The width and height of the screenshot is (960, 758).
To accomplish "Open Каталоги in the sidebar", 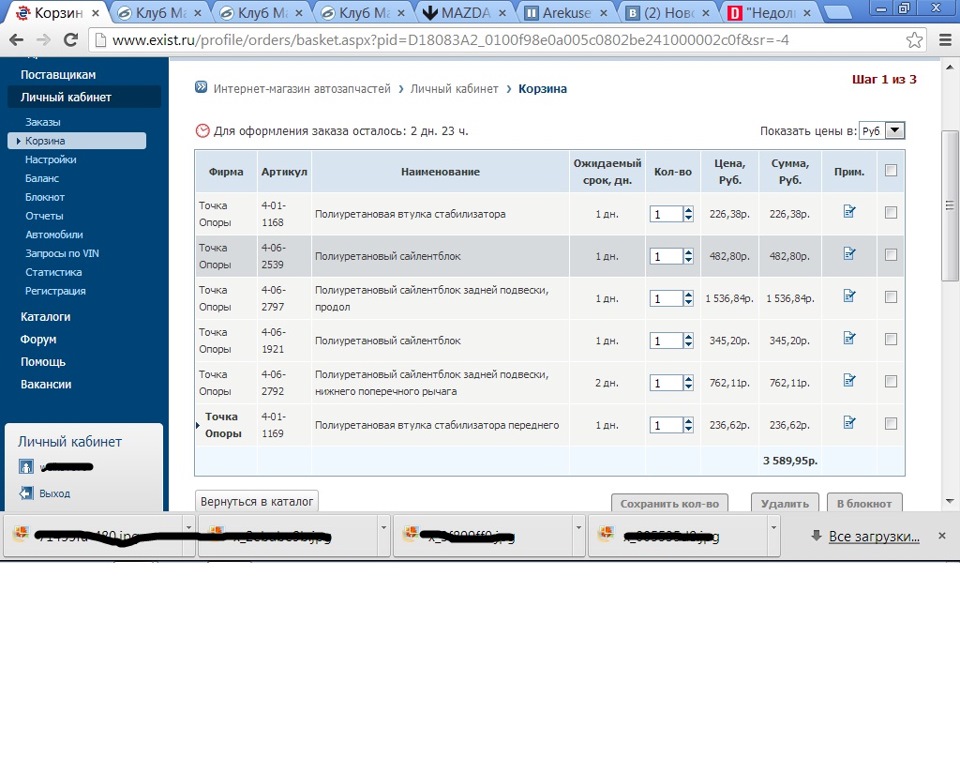I will 45,317.
